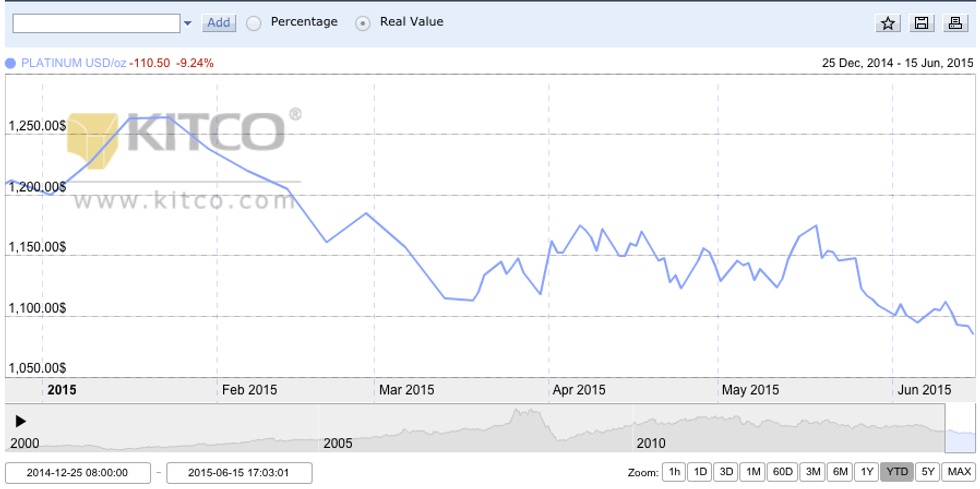Open the symbol dropdown arrow
The height and width of the screenshot is (489, 980).
coord(187,23)
